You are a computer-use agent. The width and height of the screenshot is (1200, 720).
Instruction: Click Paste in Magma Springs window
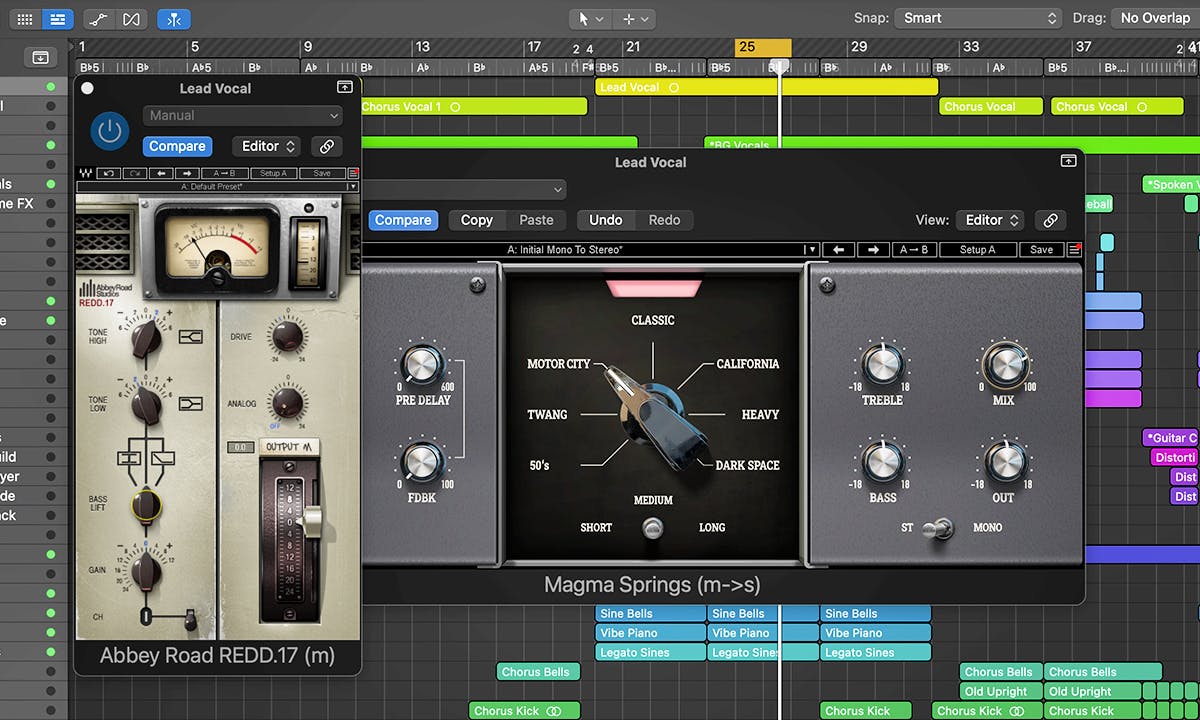click(x=536, y=220)
